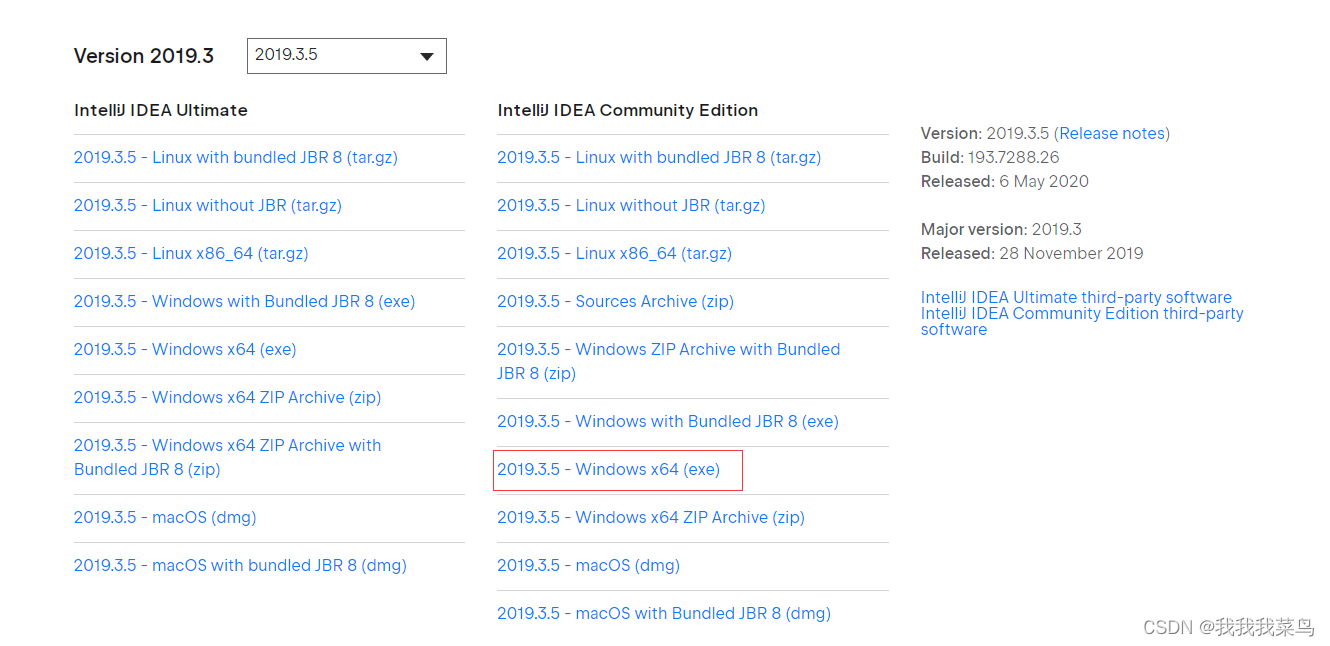Open the 2019.3.5 version dropdown
Screen dimensions: 1330x646
(346, 56)
